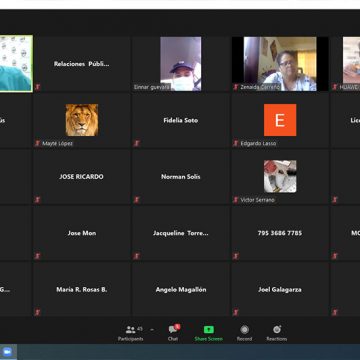Click the Zoom icon in the Windows taskbar

point(7,352)
